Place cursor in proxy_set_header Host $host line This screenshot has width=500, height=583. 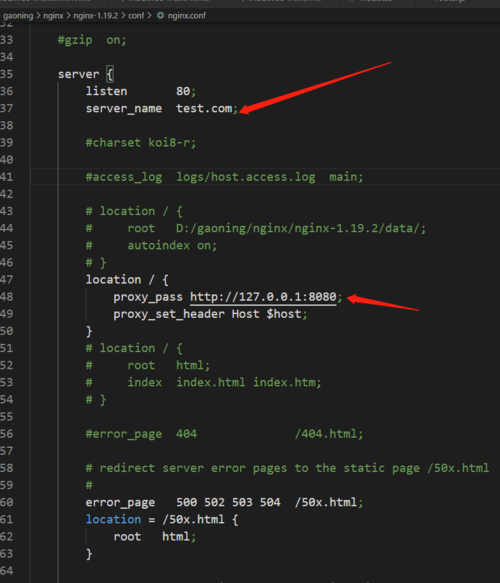pyautogui.click(x=210, y=314)
